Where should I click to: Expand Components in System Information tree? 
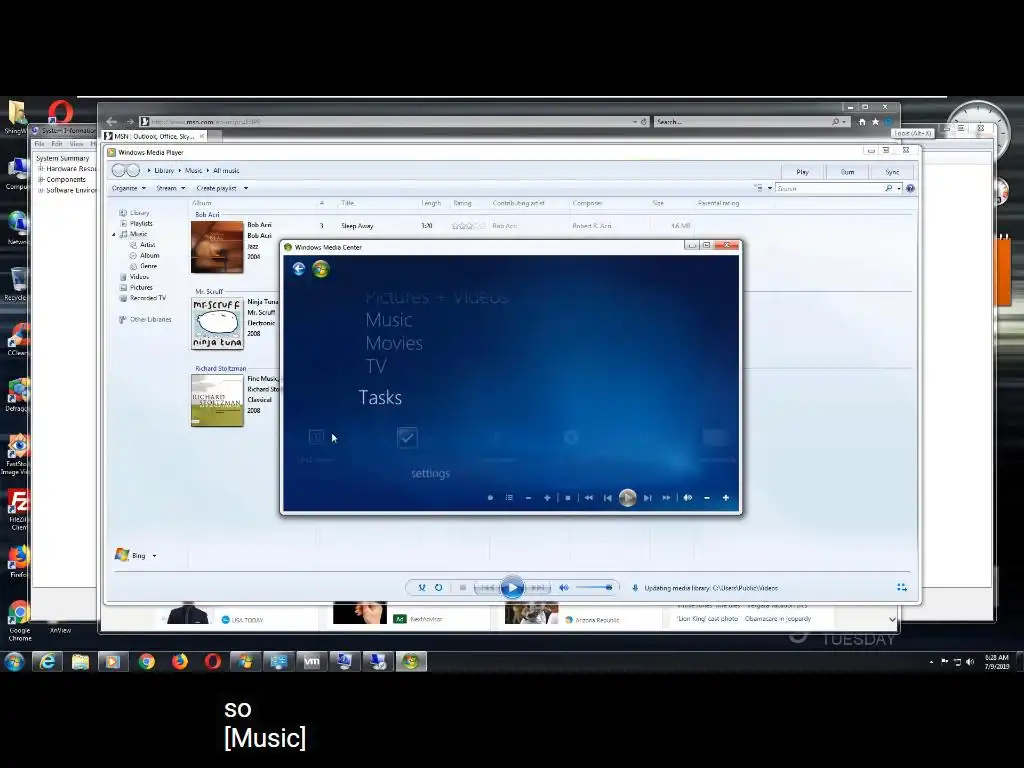coord(41,180)
